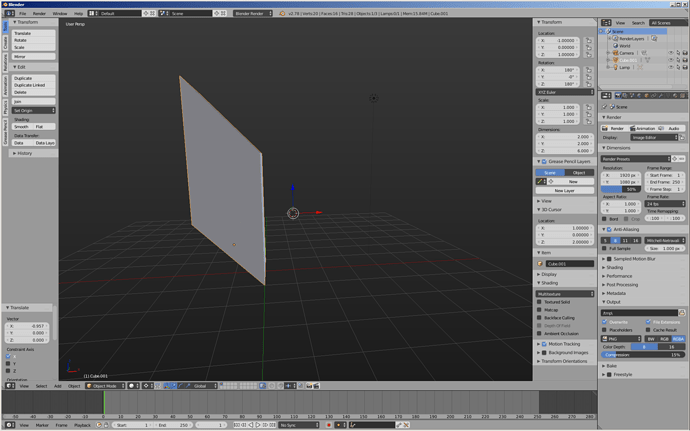Uncheck the Overwrite checkbox
This screenshot has height=431, width=690.
pos(605,322)
